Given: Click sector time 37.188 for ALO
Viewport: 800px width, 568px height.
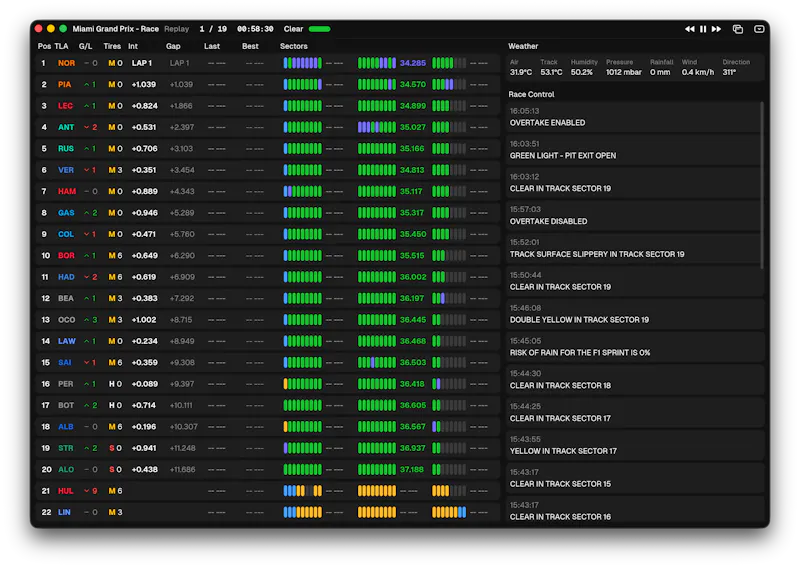Looking at the screenshot, I should pos(412,470).
